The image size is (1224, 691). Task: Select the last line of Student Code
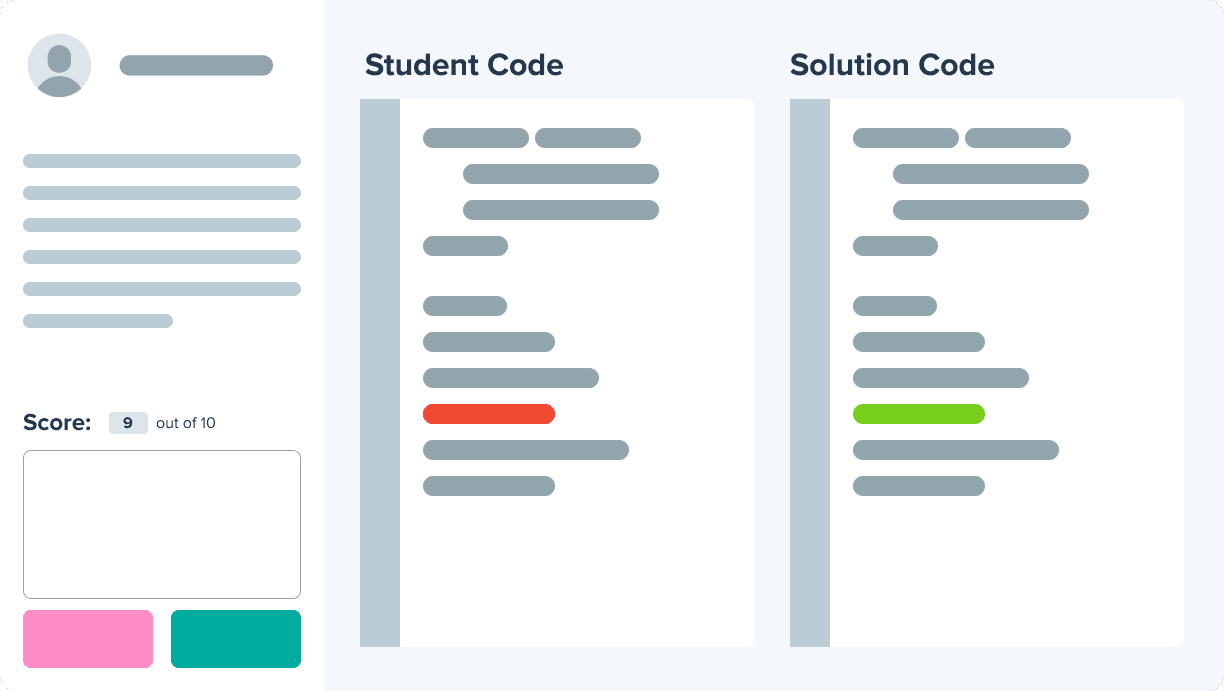click(x=489, y=486)
